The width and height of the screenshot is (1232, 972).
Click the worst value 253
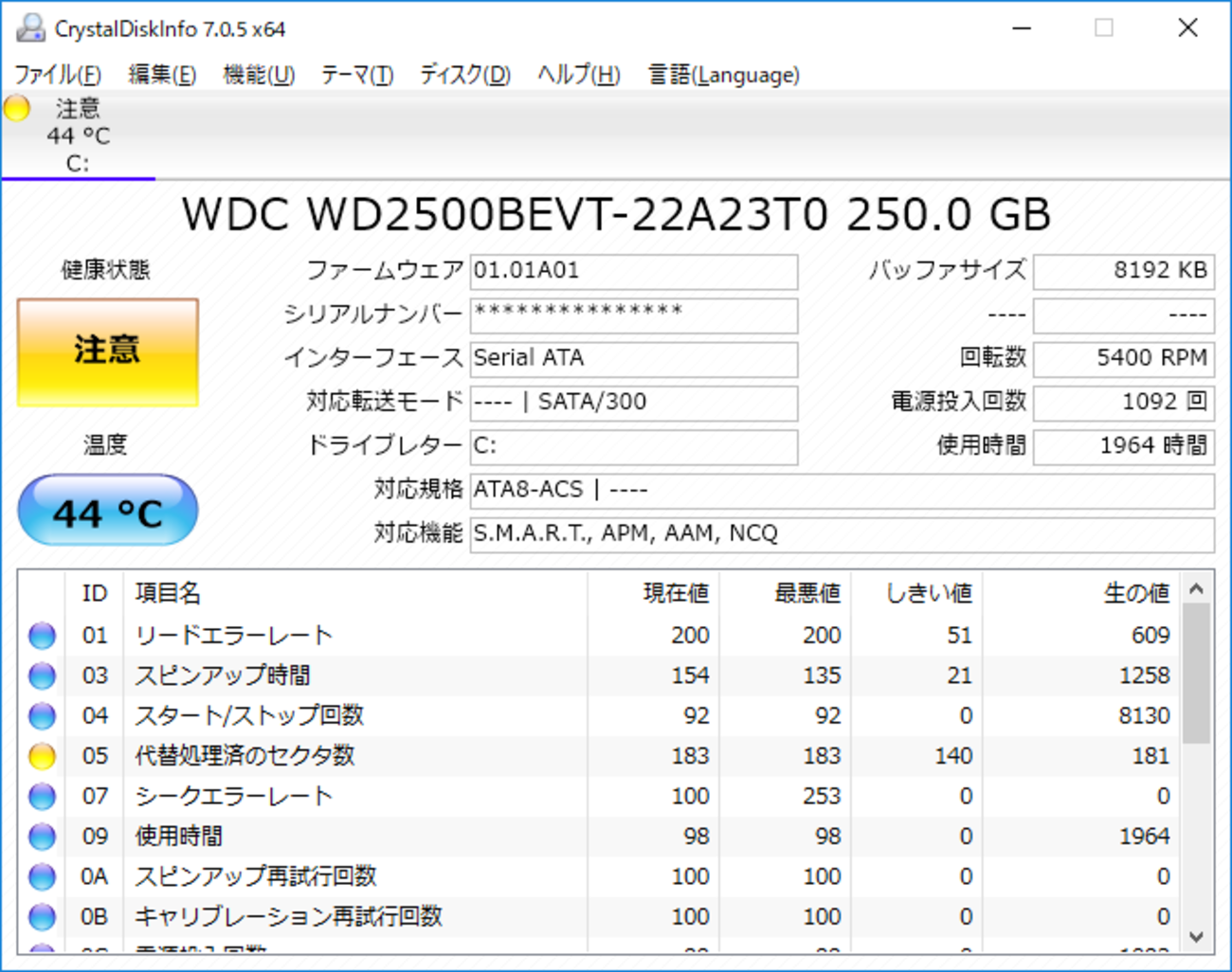click(822, 797)
